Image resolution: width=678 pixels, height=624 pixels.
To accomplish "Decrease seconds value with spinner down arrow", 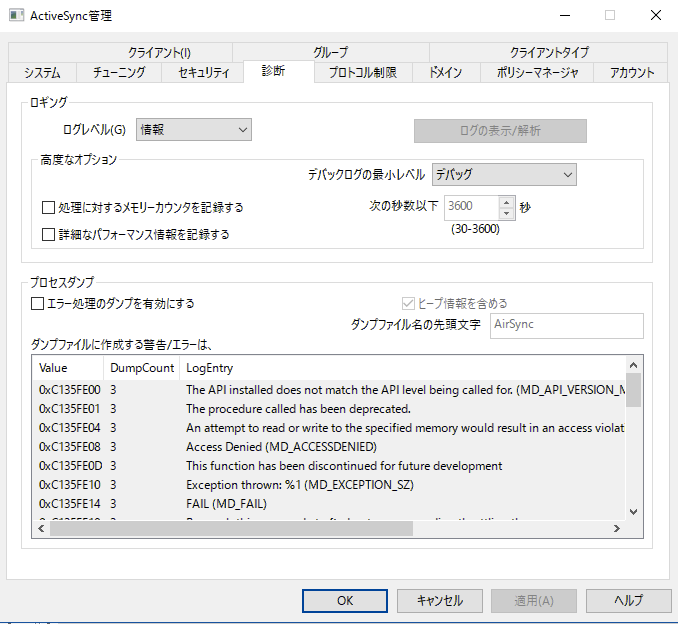I will pyautogui.click(x=506, y=212).
